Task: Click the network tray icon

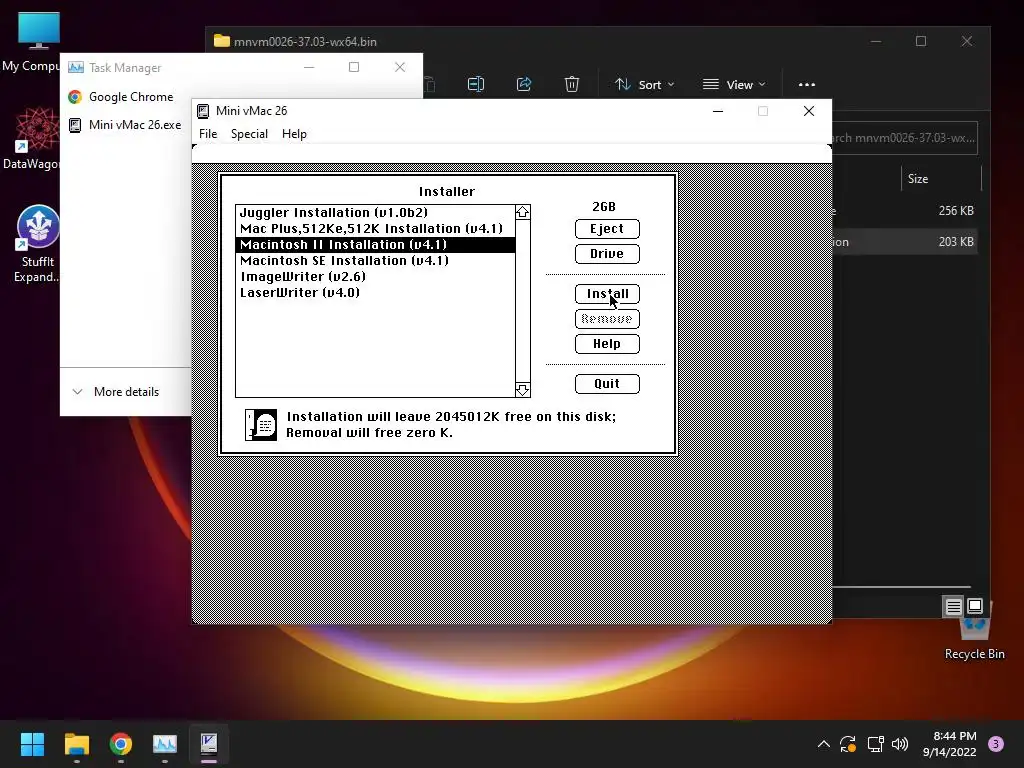Action: pos(875,744)
